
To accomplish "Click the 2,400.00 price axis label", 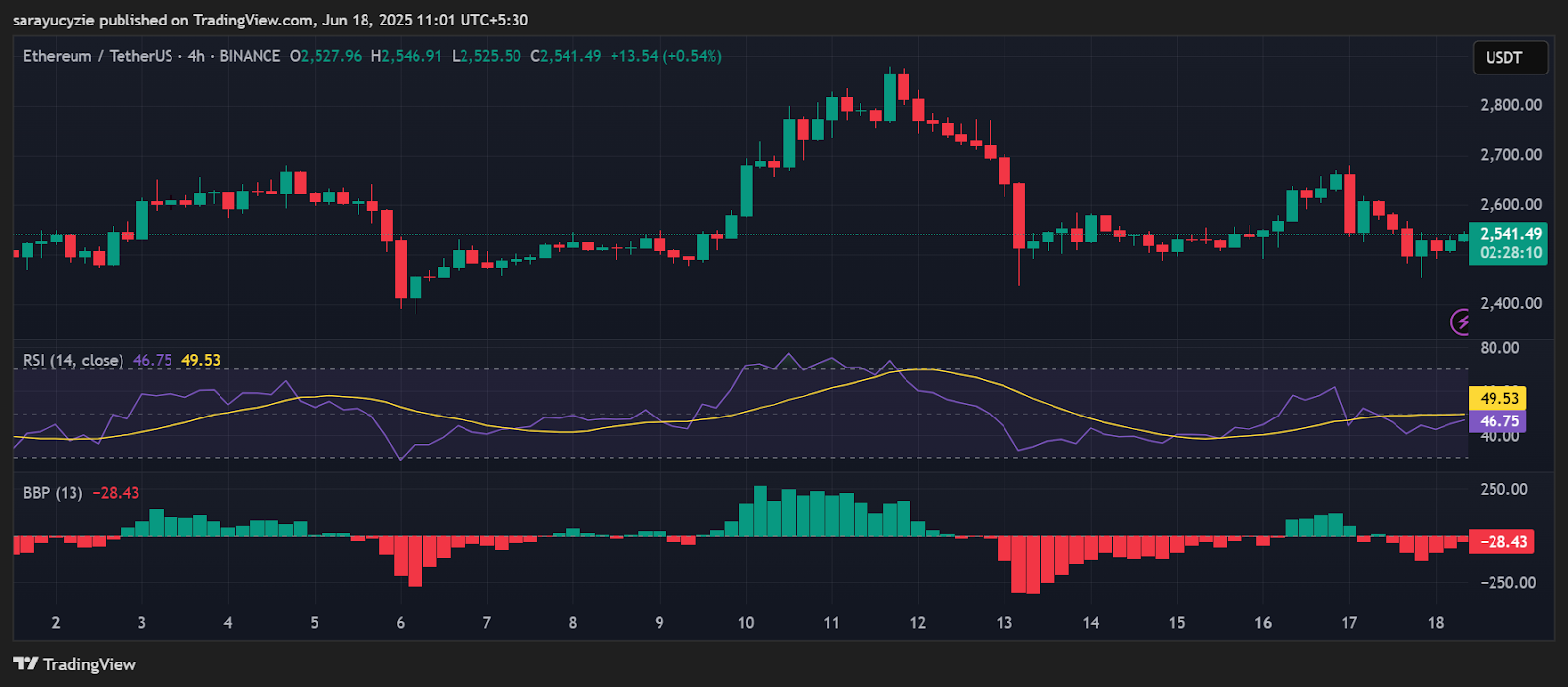I will click(1510, 303).
